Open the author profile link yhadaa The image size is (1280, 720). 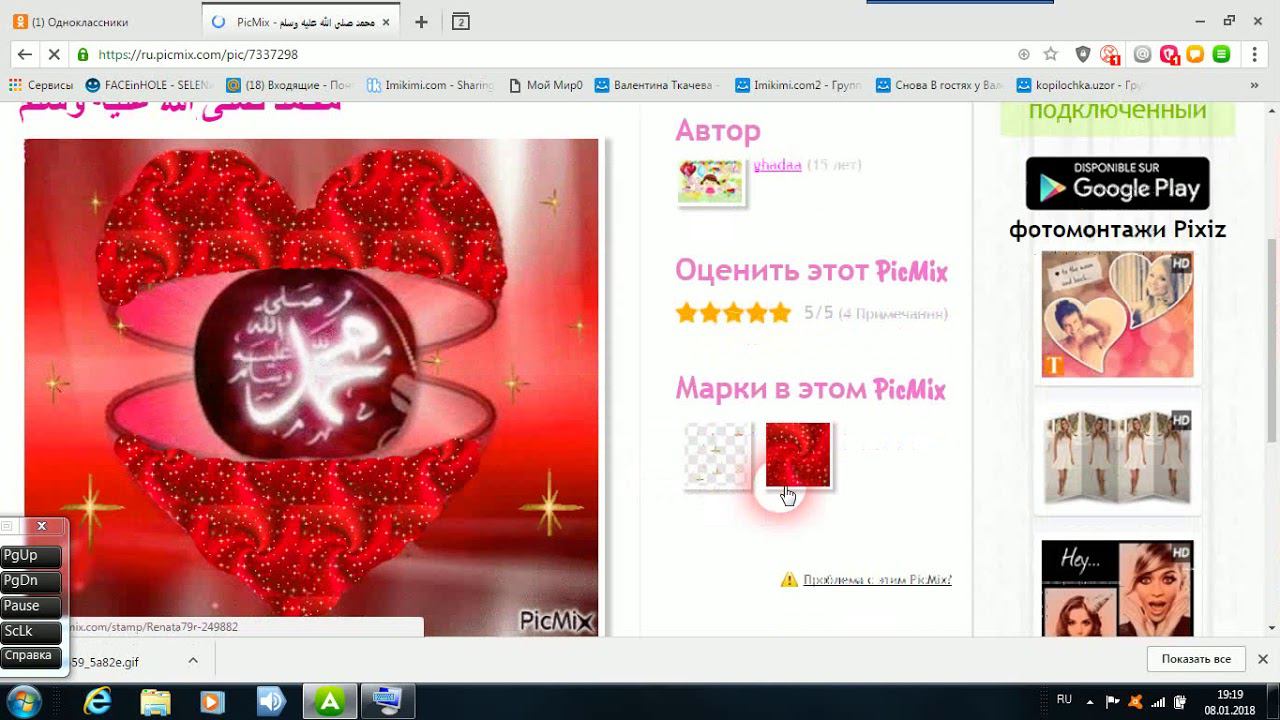(777, 165)
